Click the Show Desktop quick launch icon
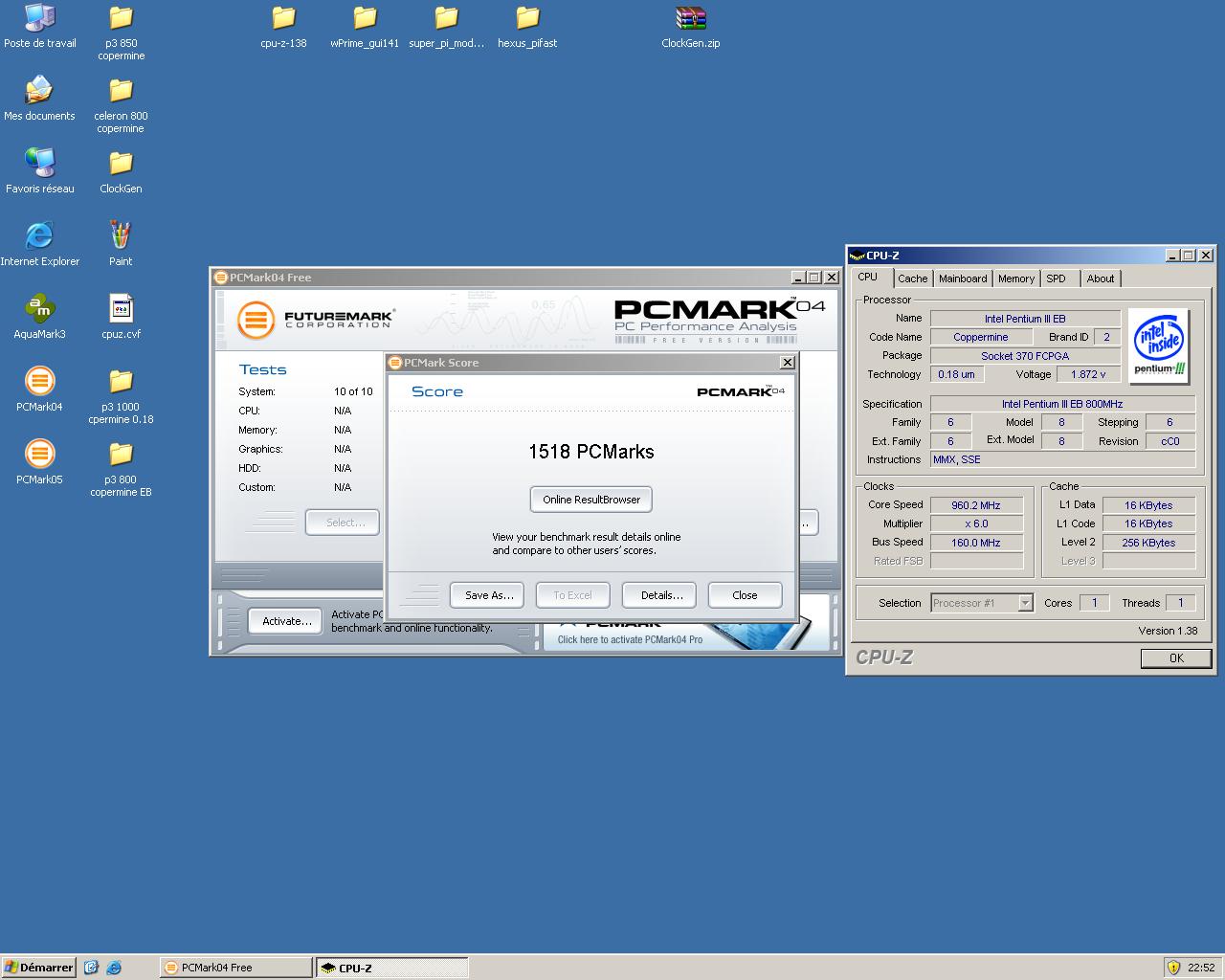The height and width of the screenshot is (980, 1225). tap(91, 968)
